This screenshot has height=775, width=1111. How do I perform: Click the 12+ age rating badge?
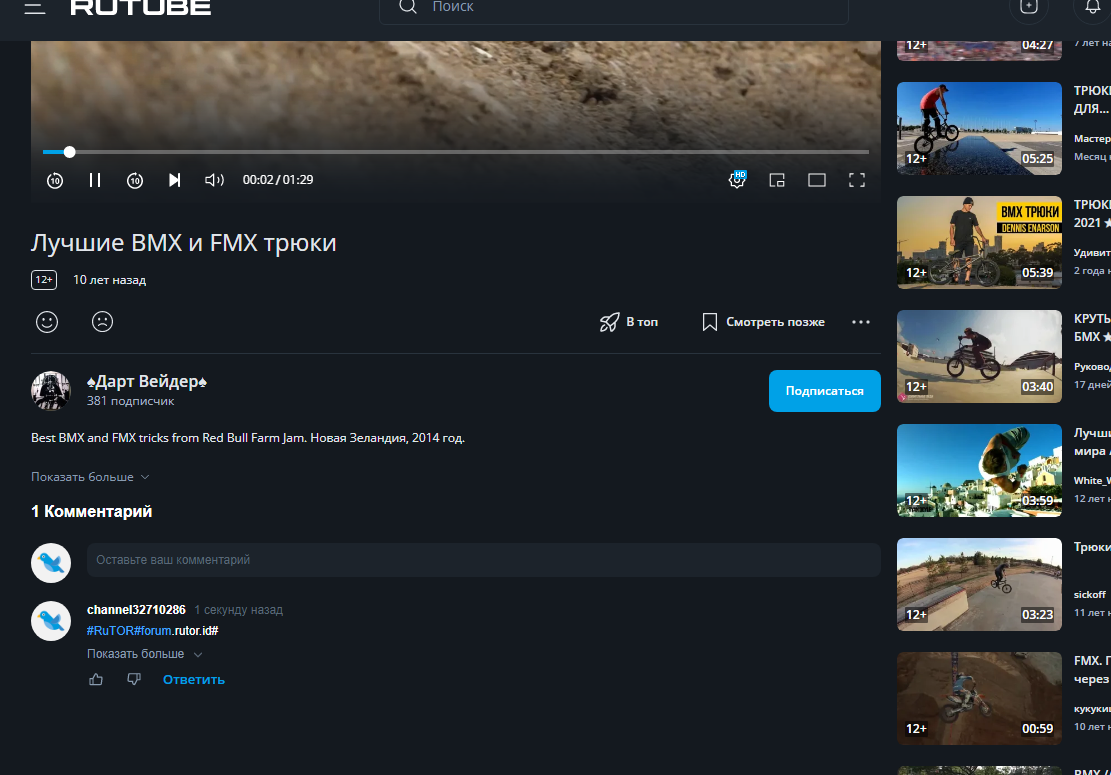coord(44,280)
